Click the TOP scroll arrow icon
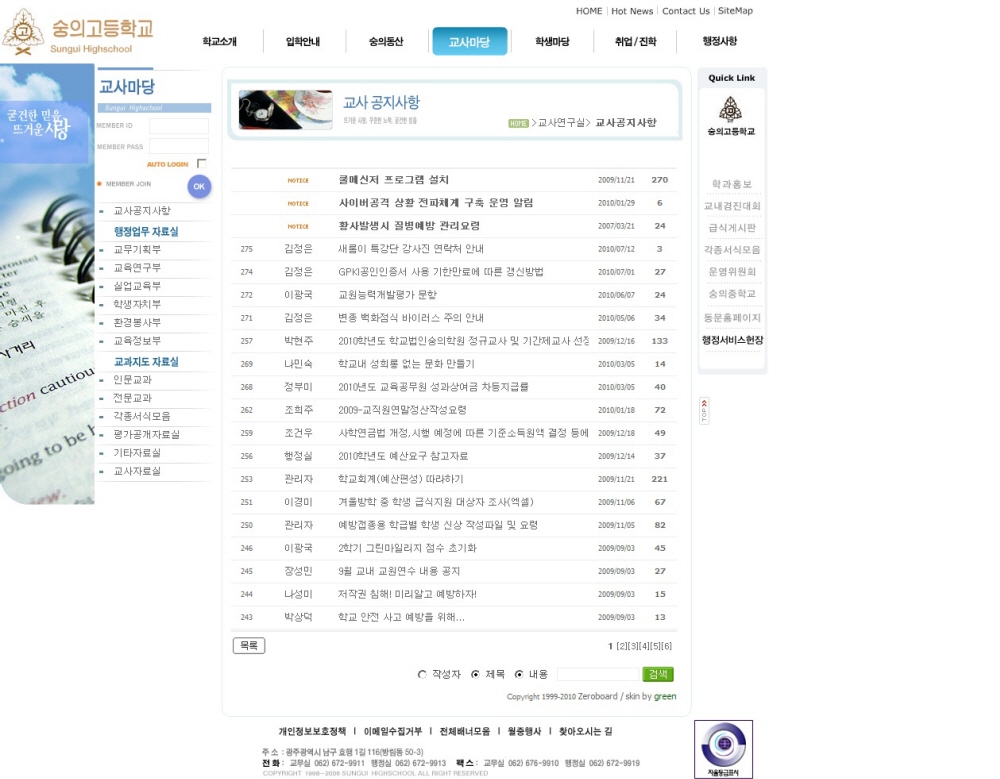 pos(704,410)
